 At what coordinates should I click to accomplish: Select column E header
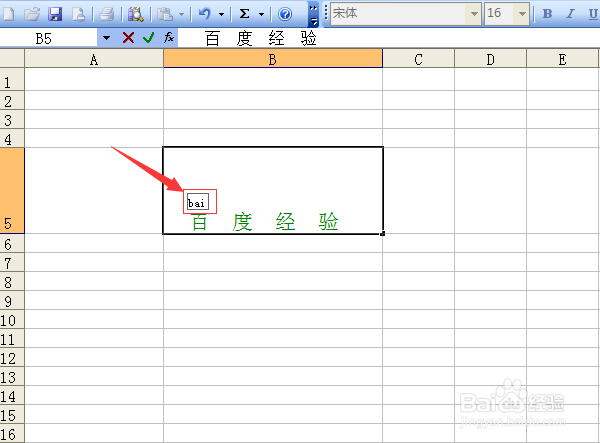(x=562, y=59)
